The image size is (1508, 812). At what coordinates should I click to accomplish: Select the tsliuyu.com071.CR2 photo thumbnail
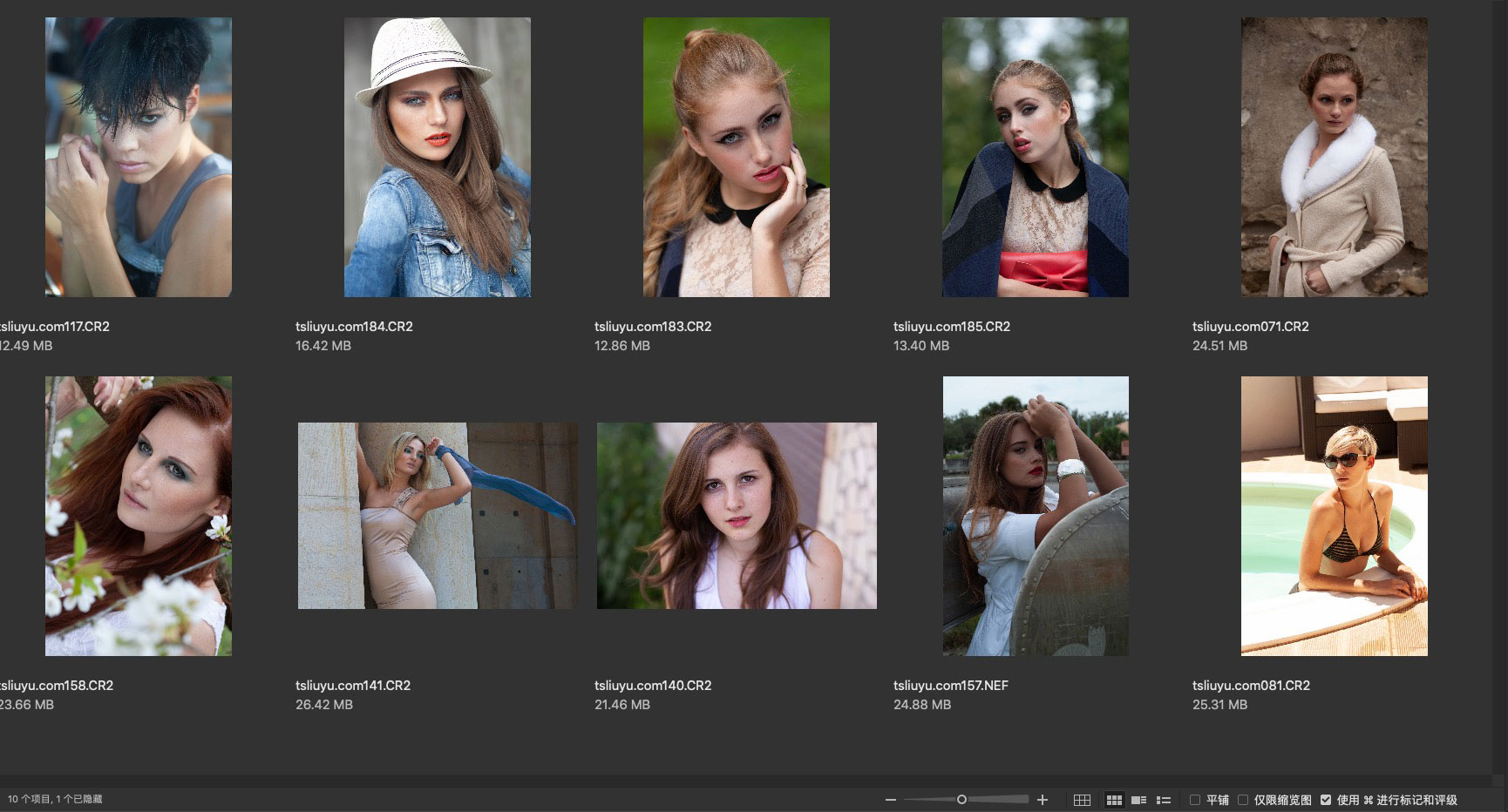pos(1334,157)
